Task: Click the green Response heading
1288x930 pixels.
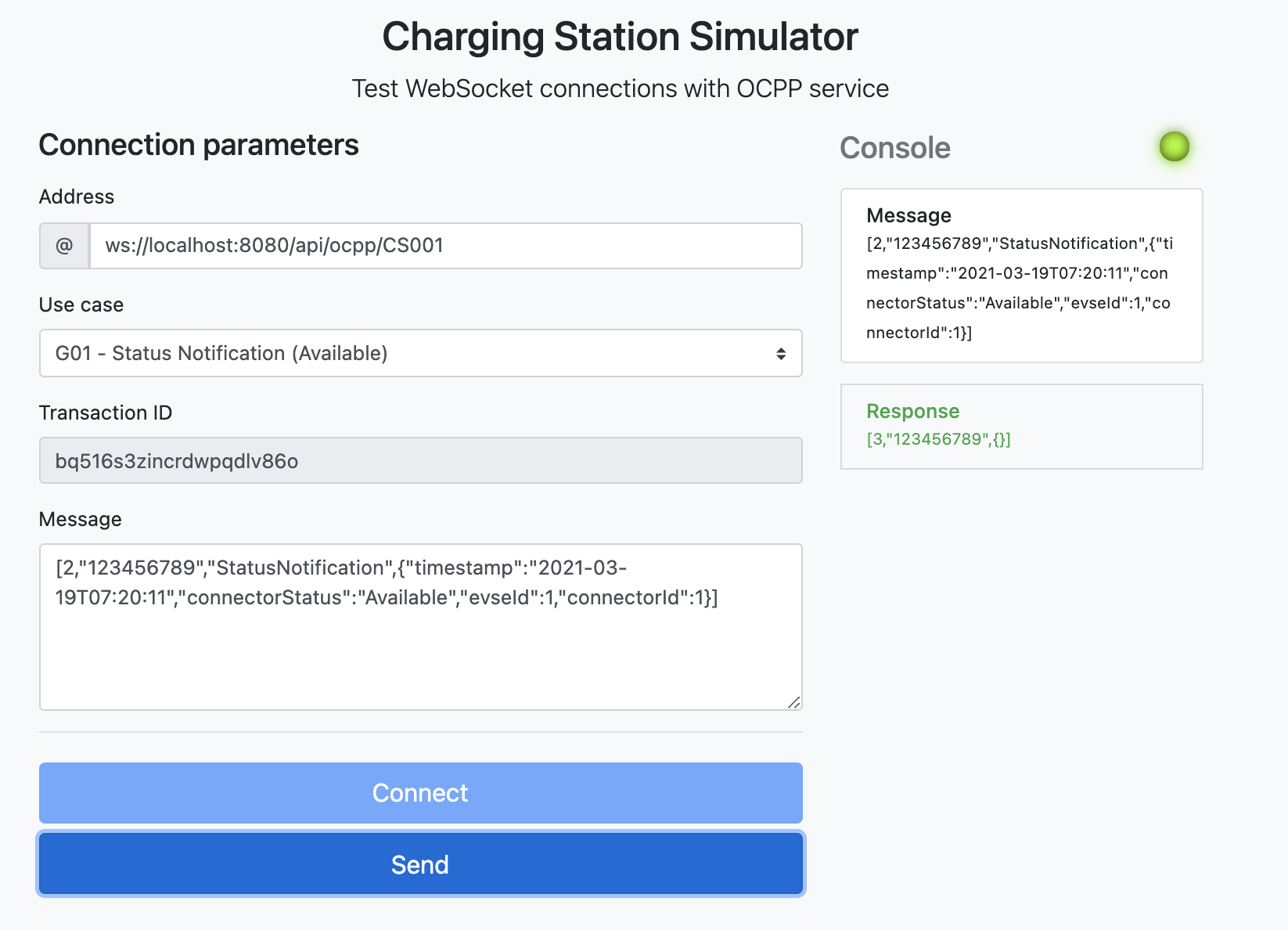Action: pyautogui.click(x=912, y=411)
